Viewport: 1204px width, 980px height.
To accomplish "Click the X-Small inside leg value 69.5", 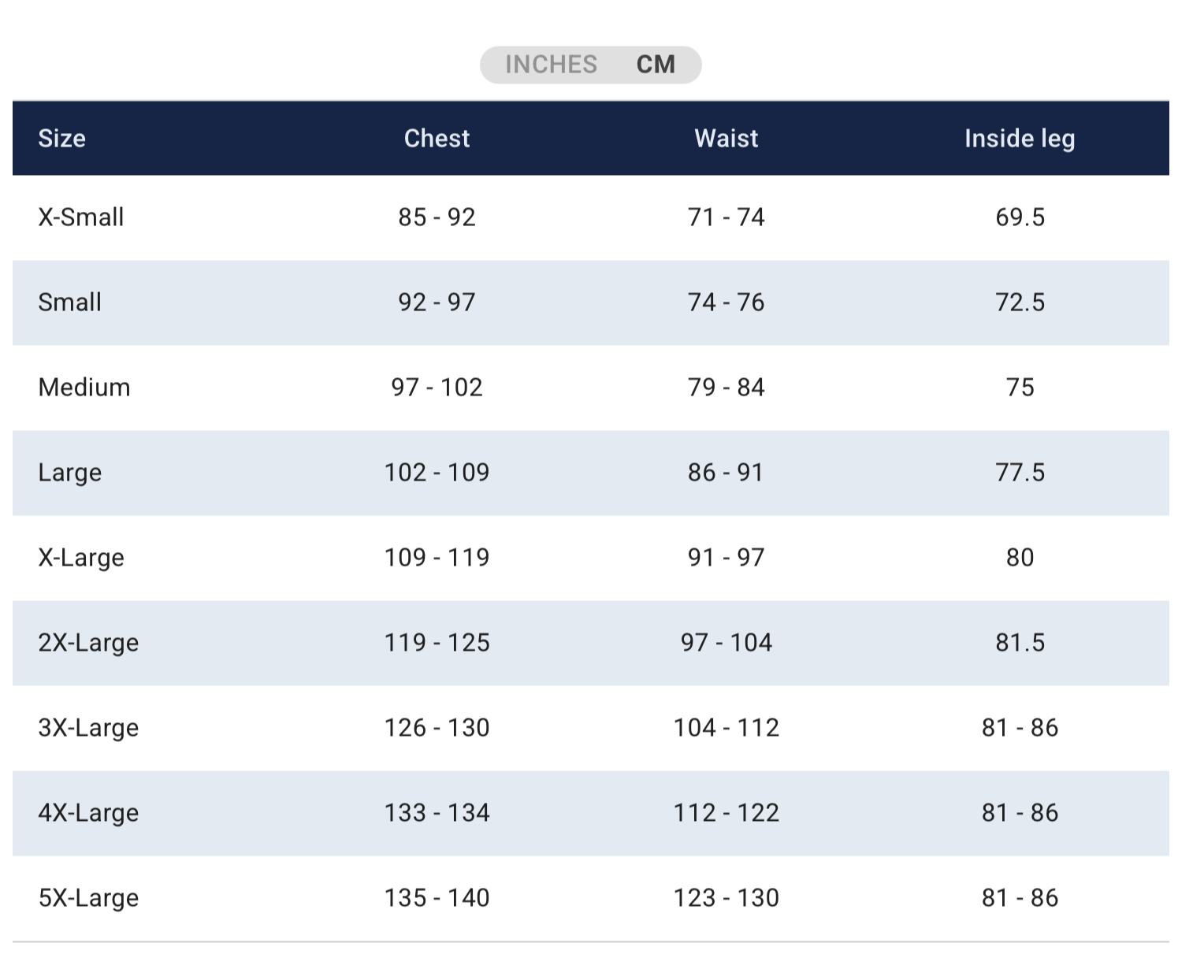I will pyautogui.click(x=1020, y=217).
